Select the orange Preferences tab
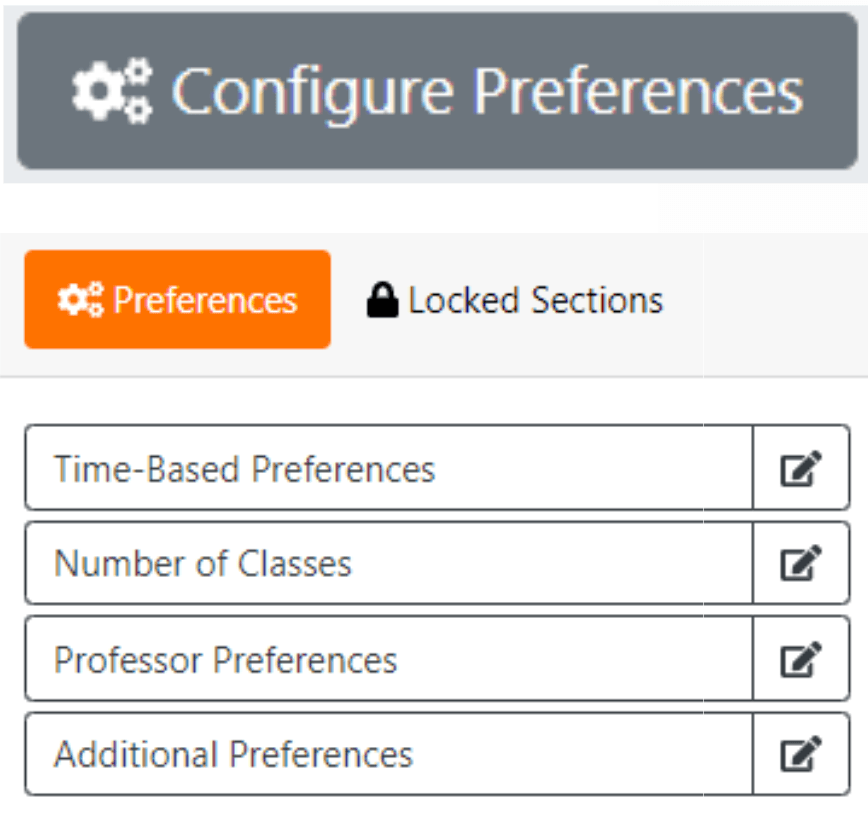The image size is (868, 828). click(x=178, y=300)
